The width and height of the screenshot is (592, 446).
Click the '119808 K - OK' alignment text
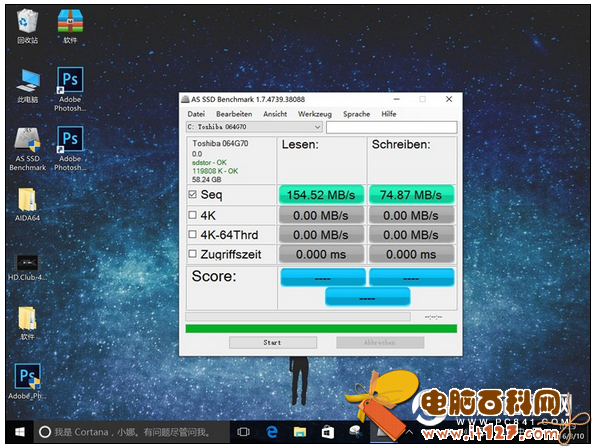215,171
